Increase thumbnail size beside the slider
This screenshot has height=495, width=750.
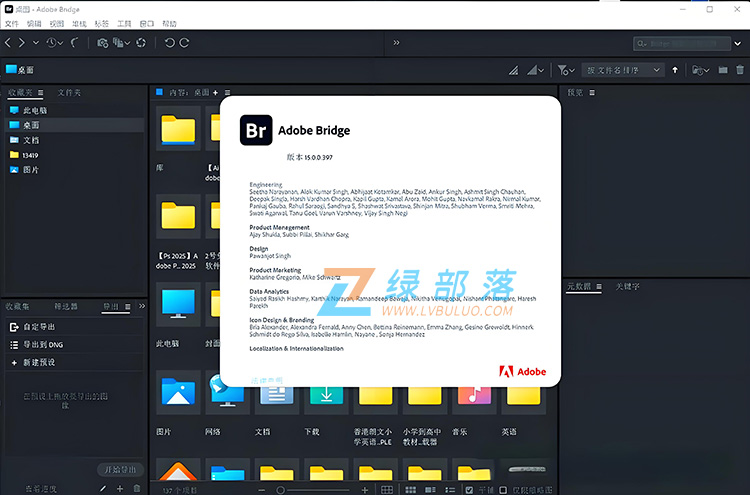[x=365, y=490]
